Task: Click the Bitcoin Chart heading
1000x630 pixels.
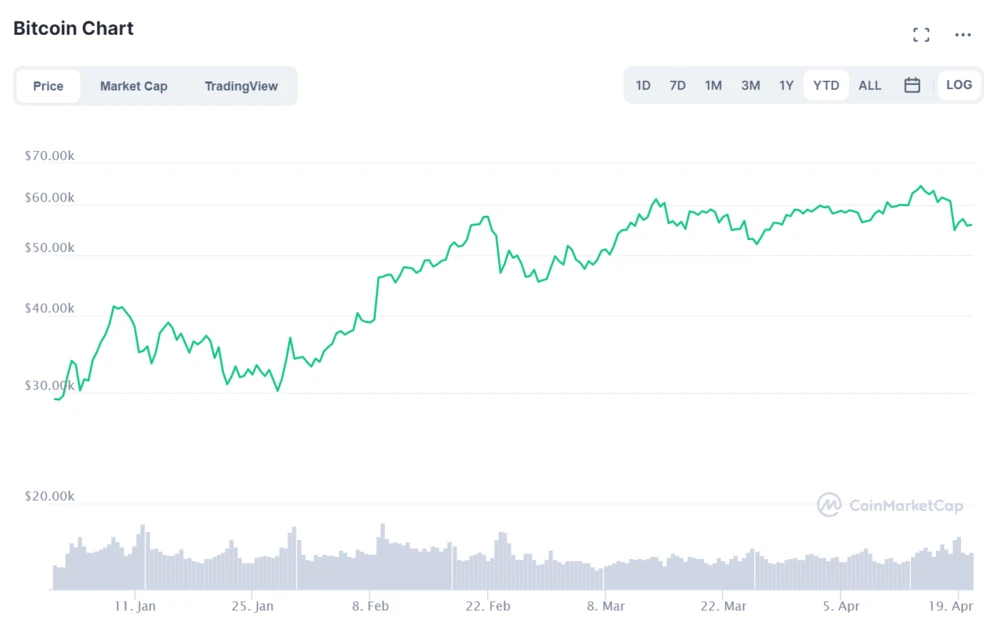Action: (x=73, y=28)
